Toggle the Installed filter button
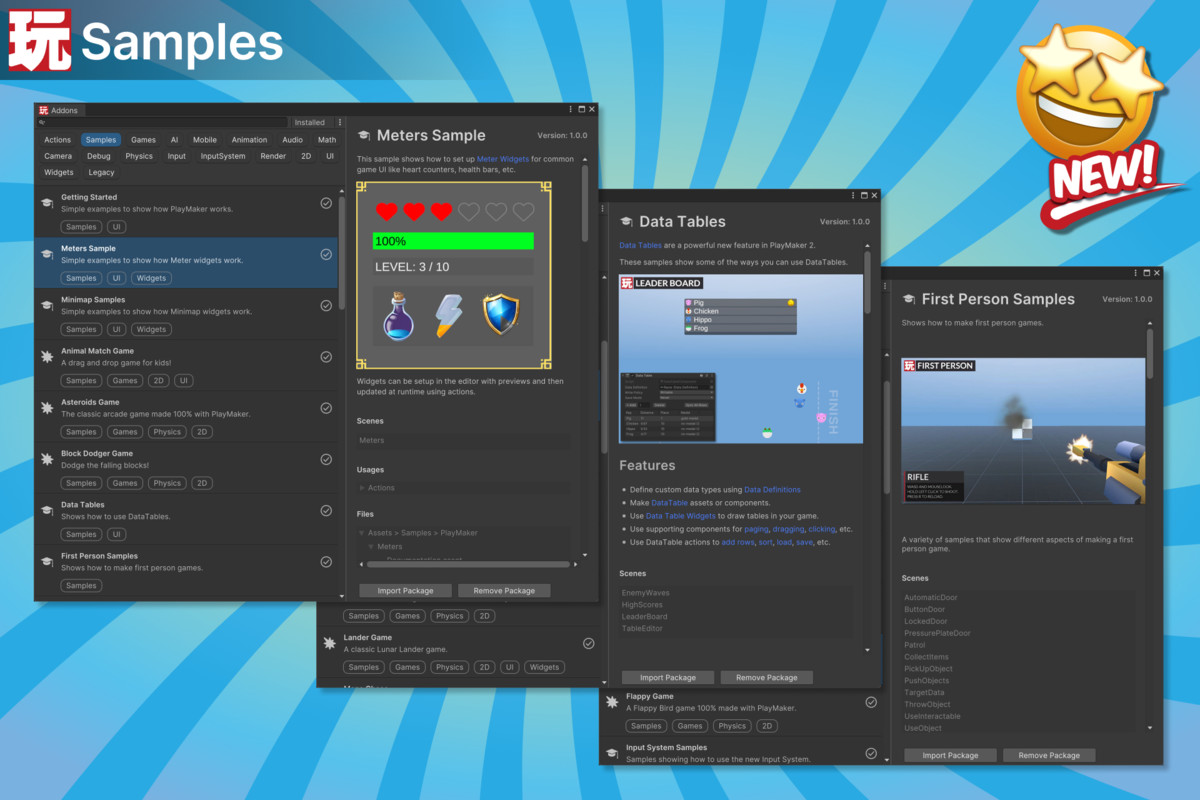Screen dimensions: 1200x800 coord(309,123)
